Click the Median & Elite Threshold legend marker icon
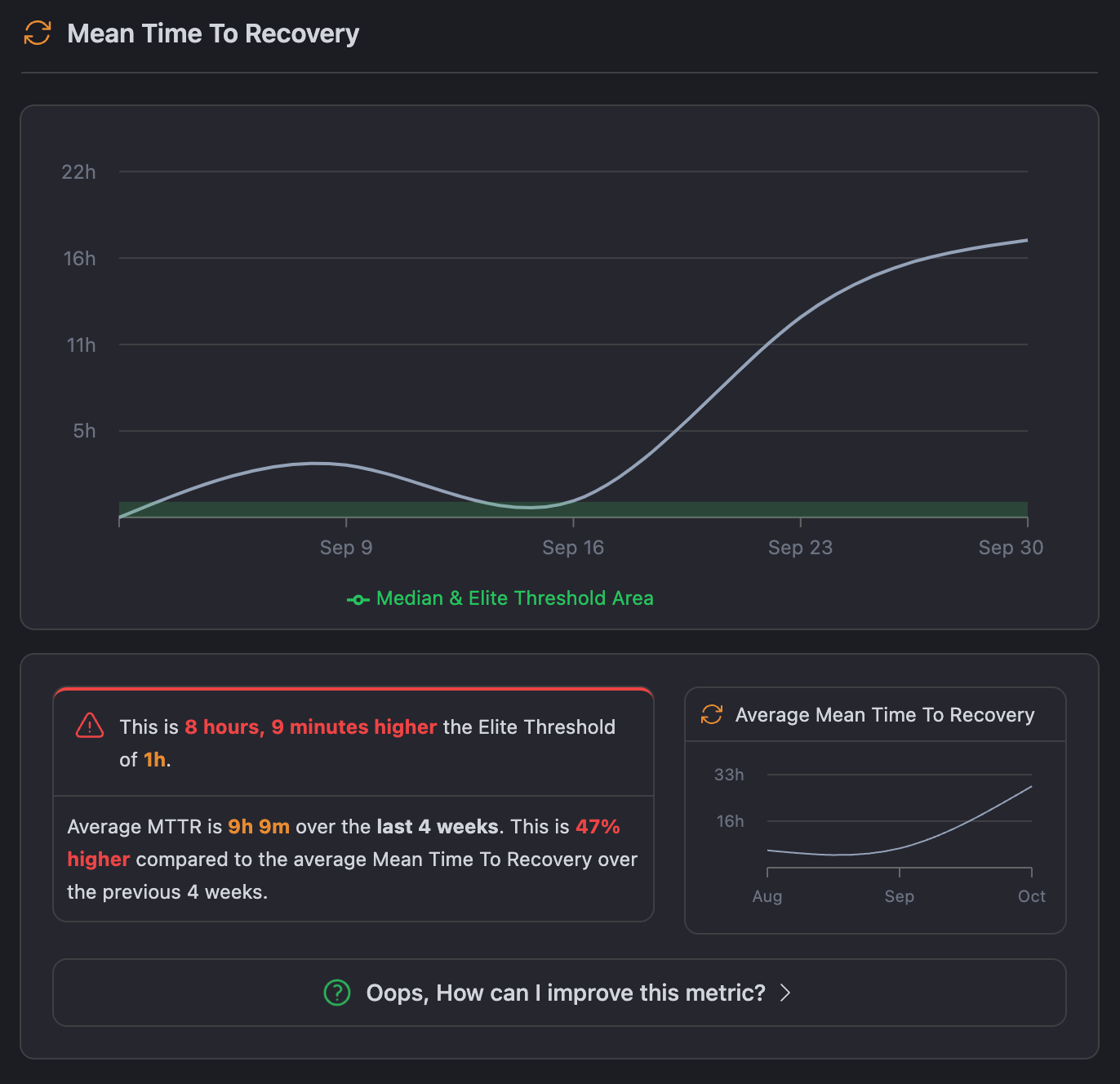The image size is (1120, 1084). pos(358,599)
